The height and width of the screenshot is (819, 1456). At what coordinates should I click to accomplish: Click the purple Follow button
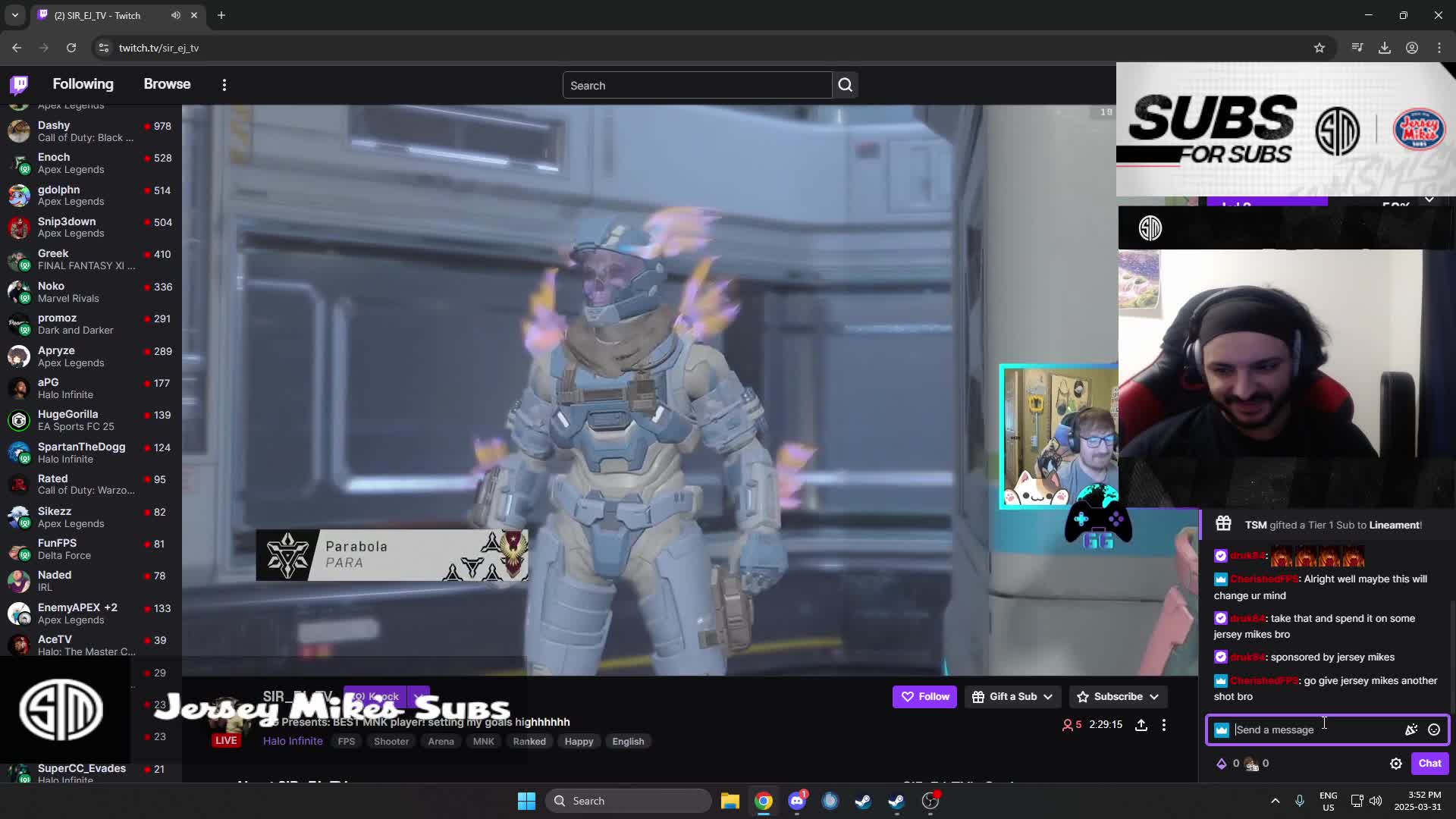(924, 696)
